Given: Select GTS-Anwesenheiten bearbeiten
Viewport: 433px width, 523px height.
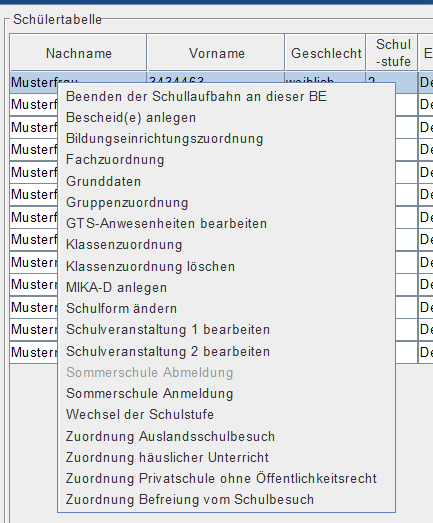Looking at the screenshot, I should 227,223.
